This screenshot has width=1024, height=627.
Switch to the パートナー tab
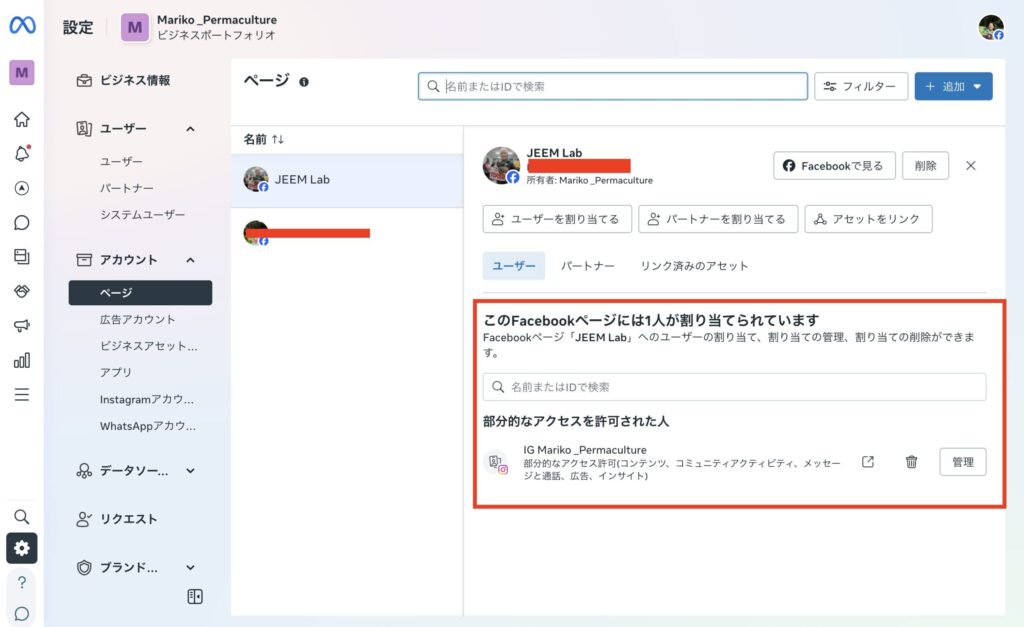pyautogui.click(x=587, y=266)
